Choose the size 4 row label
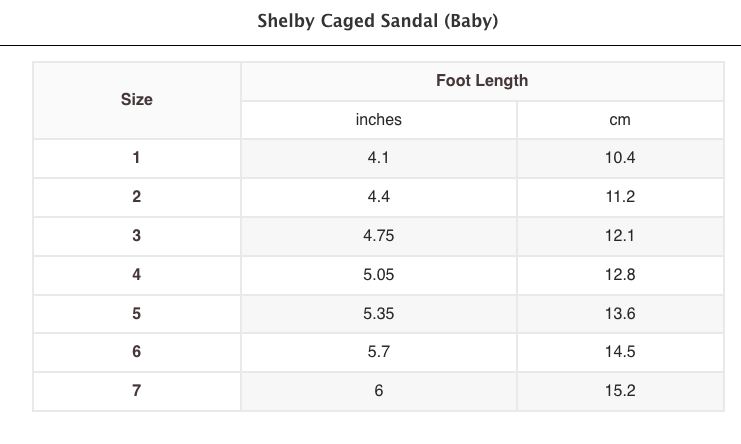The width and height of the screenshot is (741, 444). point(136,275)
